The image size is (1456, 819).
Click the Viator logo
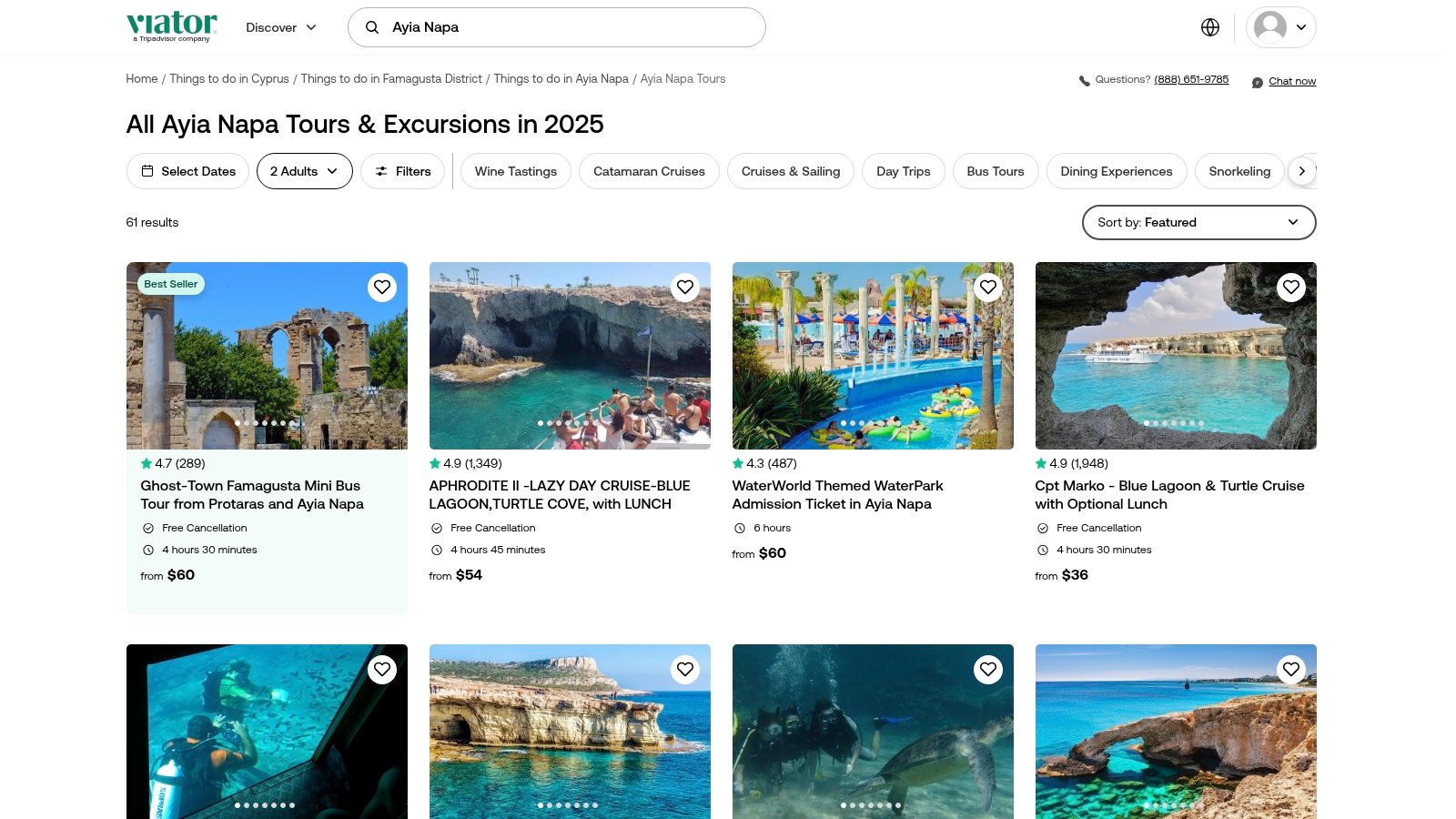[172, 26]
